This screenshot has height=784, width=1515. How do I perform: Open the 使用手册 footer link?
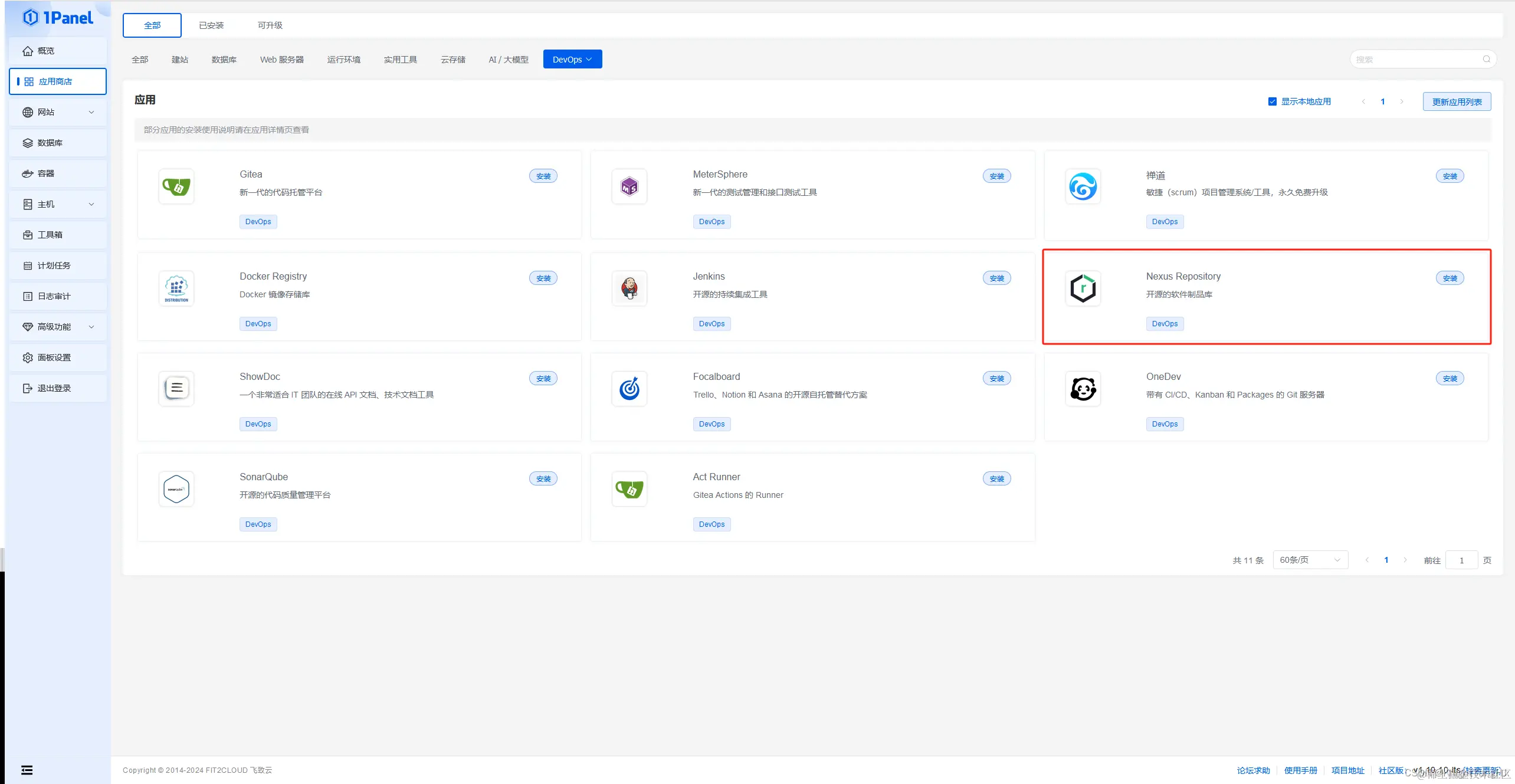(x=1300, y=770)
